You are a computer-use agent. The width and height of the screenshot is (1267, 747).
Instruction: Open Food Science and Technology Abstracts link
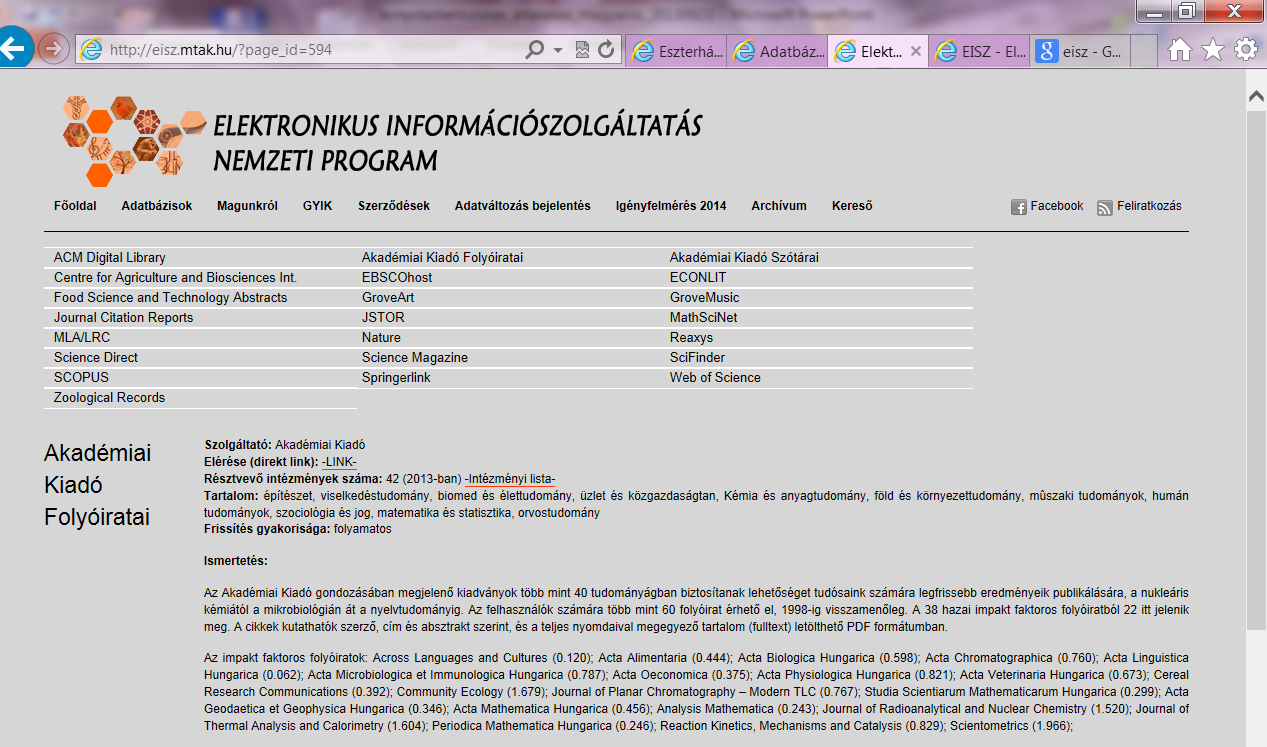(x=170, y=298)
